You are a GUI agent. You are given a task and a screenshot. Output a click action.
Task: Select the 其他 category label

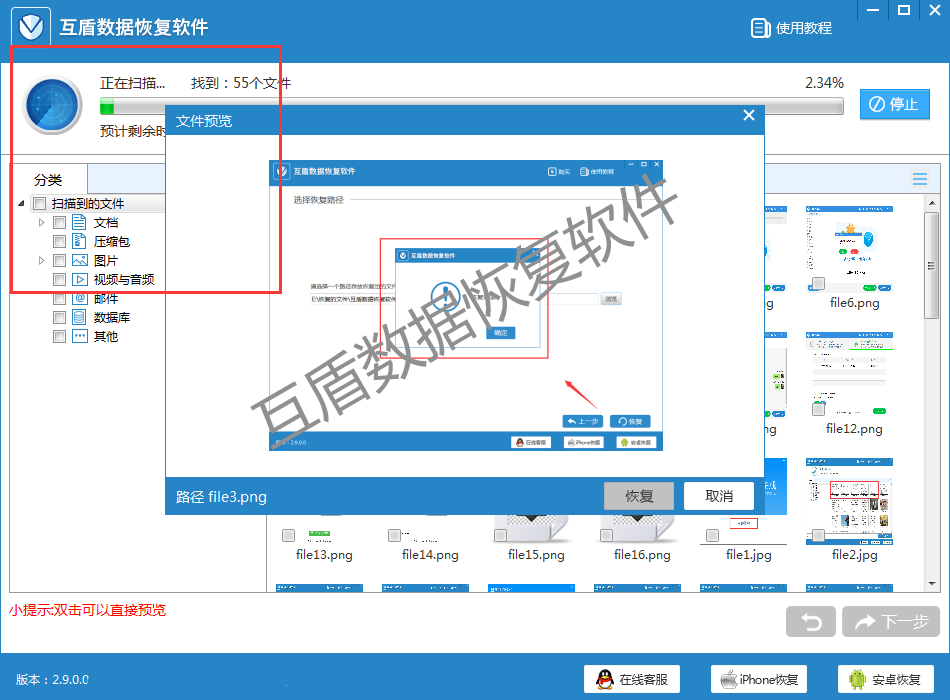tap(106, 336)
